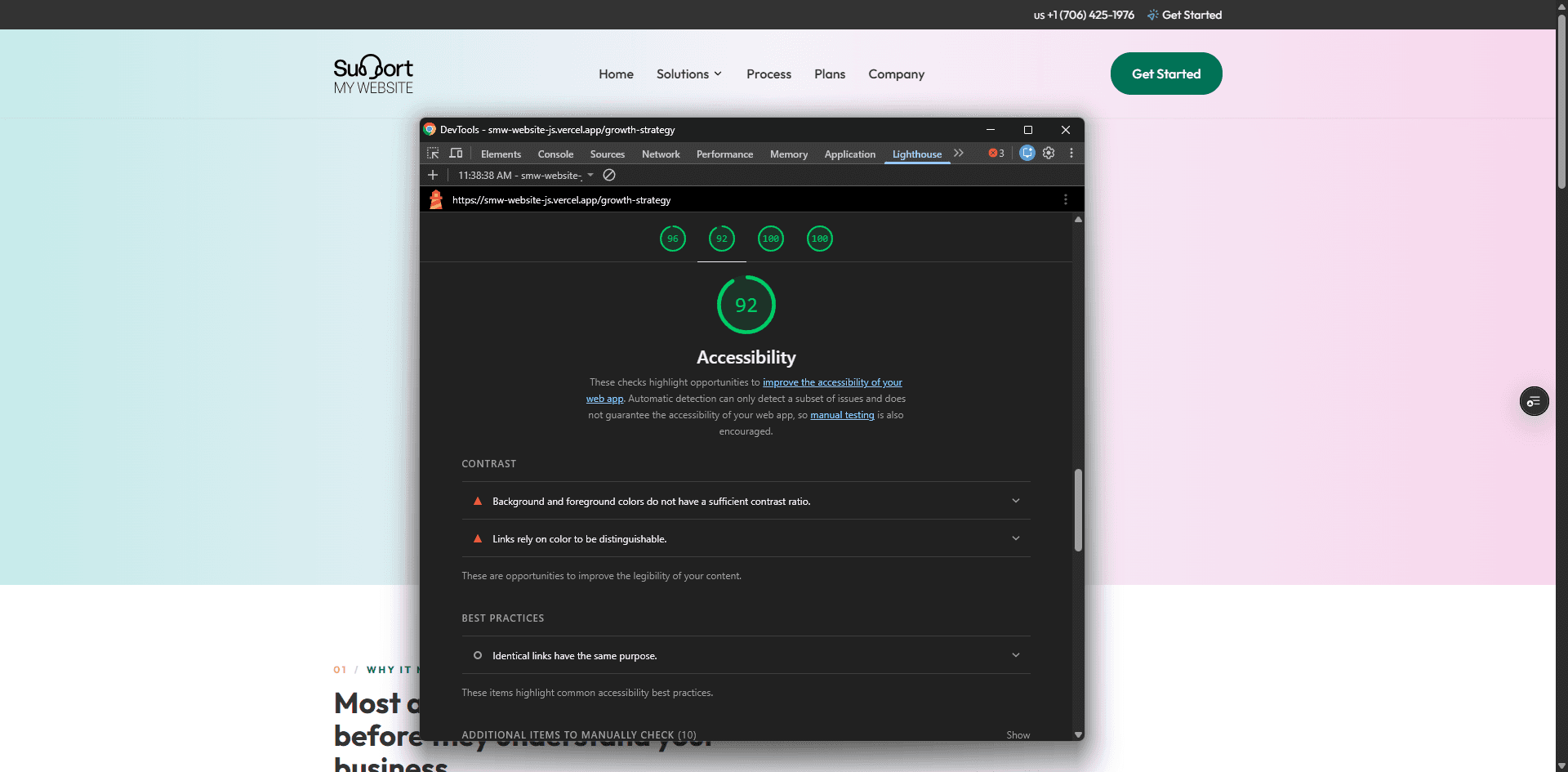Open the Company nav link

(896, 74)
